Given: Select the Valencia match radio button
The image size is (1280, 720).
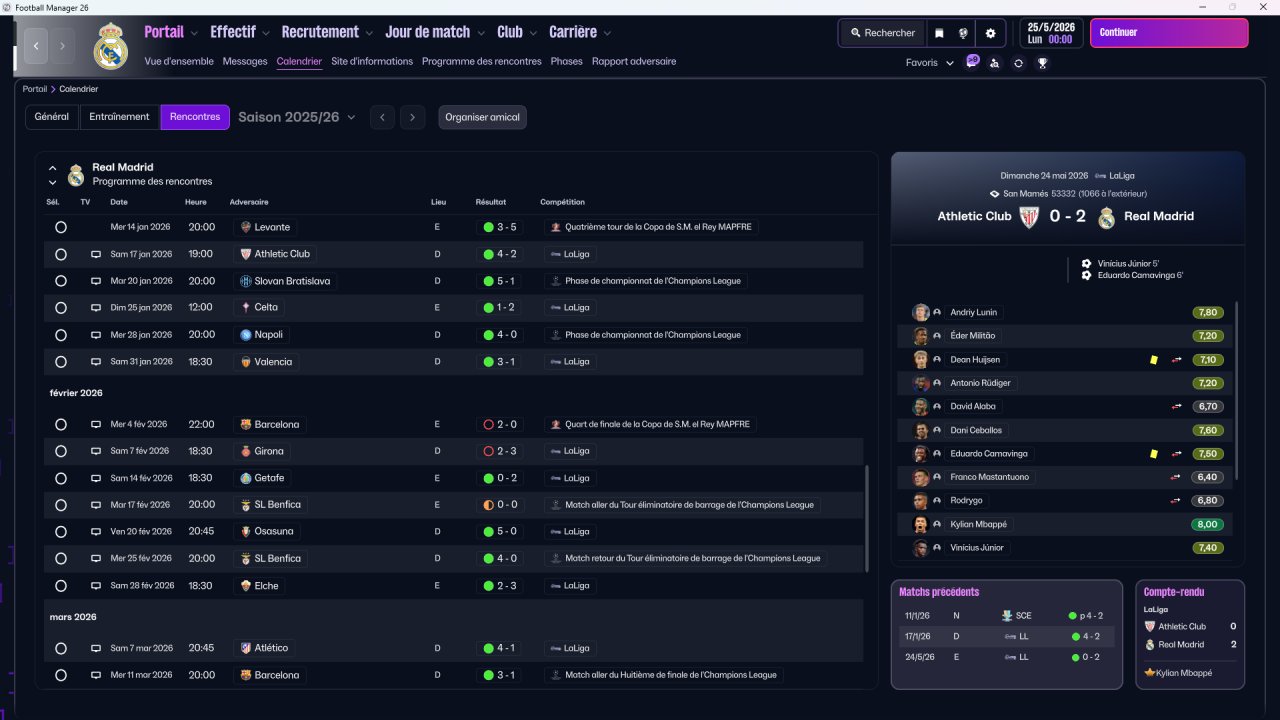Looking at the screenshot, I should click(61, 362).
